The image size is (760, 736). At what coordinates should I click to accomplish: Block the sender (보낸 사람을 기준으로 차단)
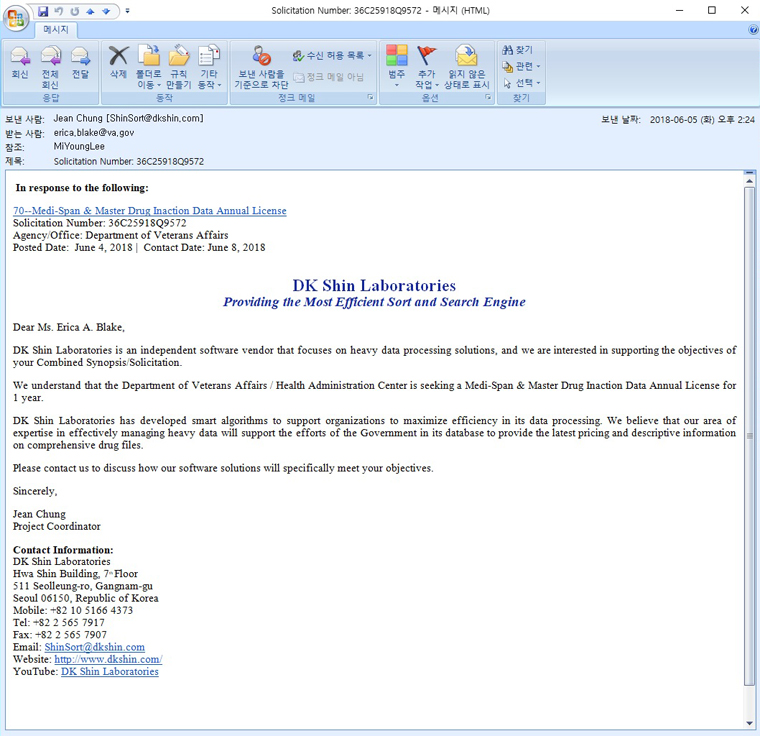[261, 67]
